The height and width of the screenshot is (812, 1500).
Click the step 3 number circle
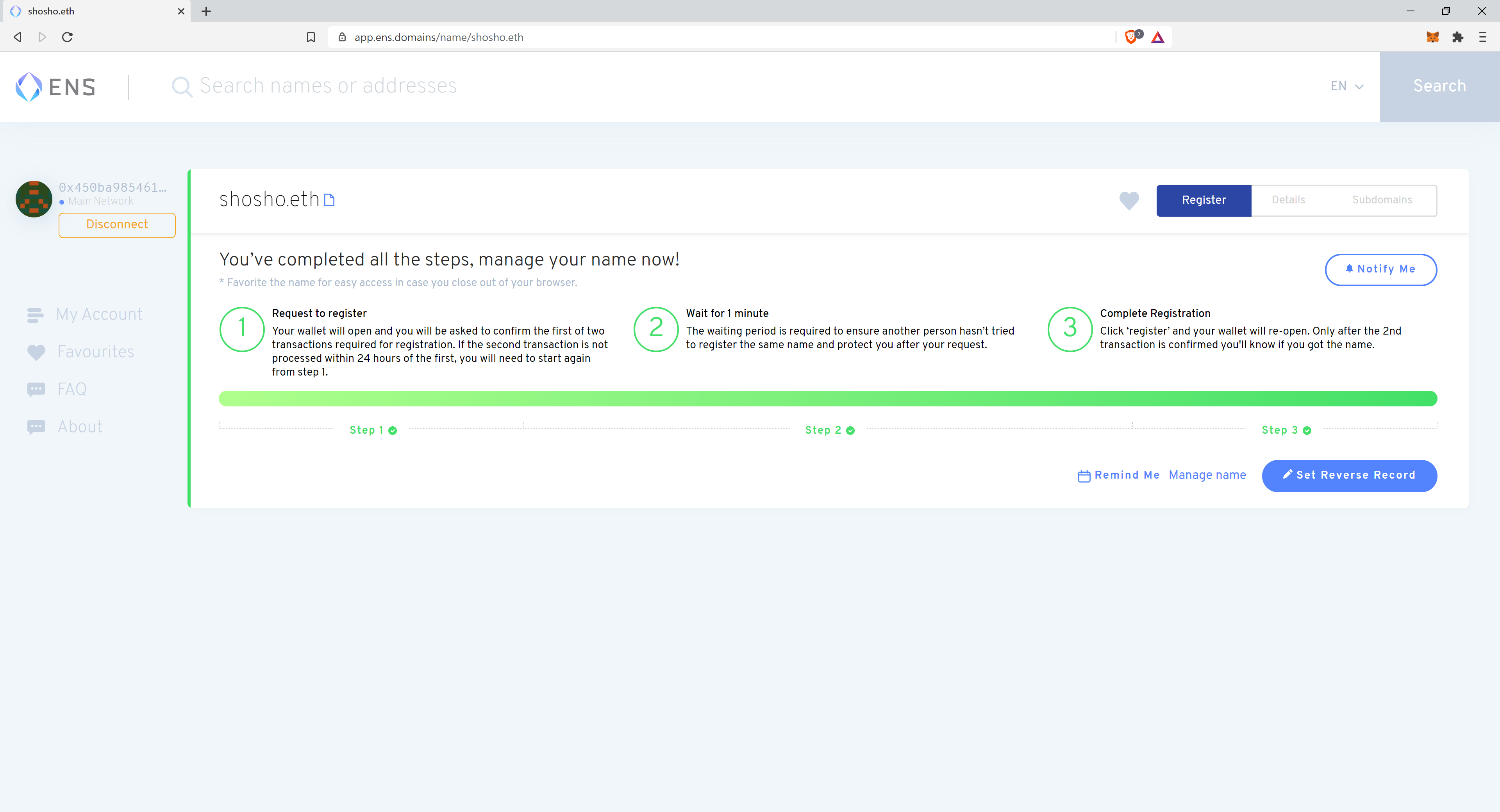coord(1070,329)
